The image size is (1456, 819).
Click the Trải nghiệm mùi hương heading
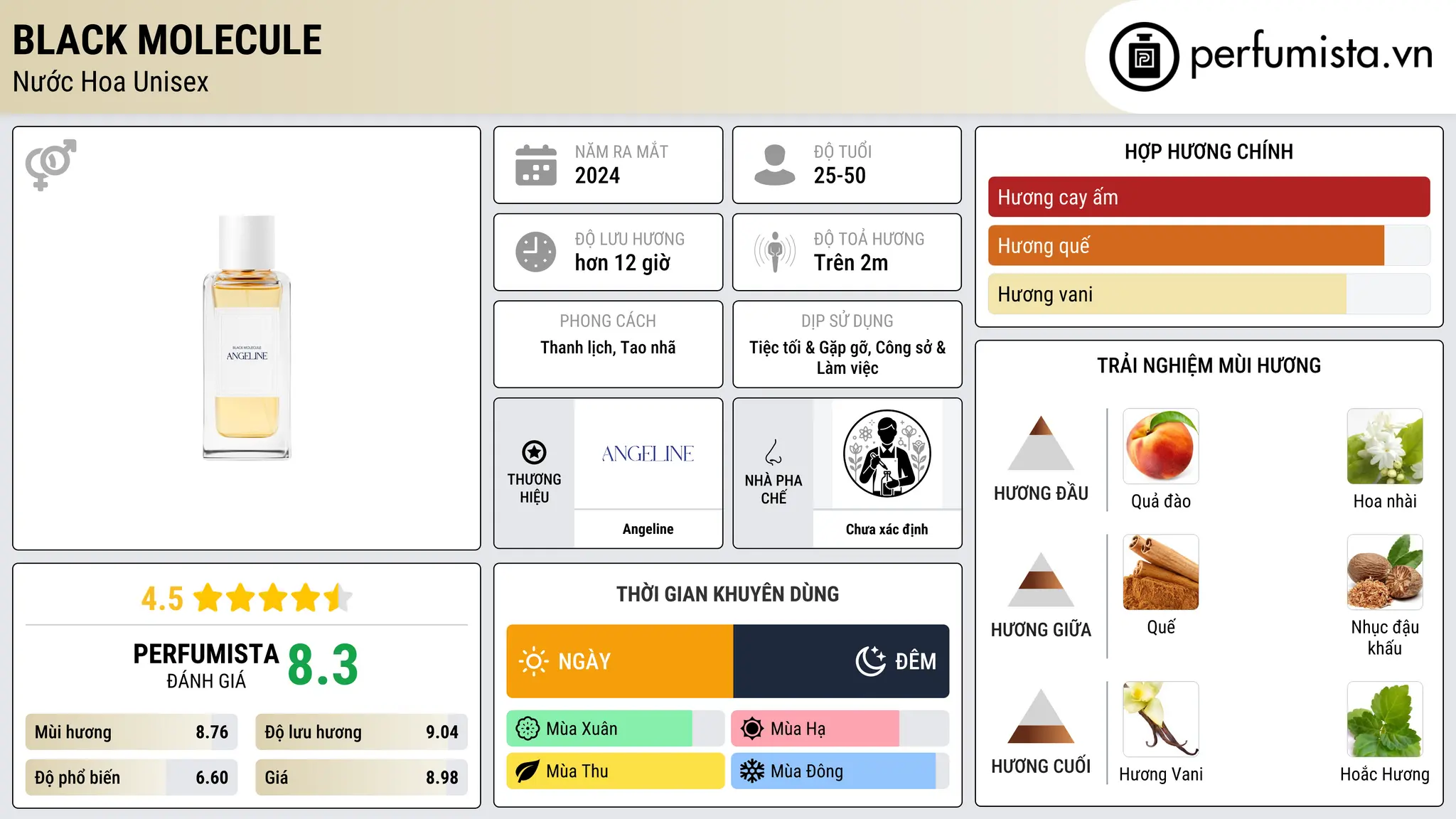[1209, 365]
